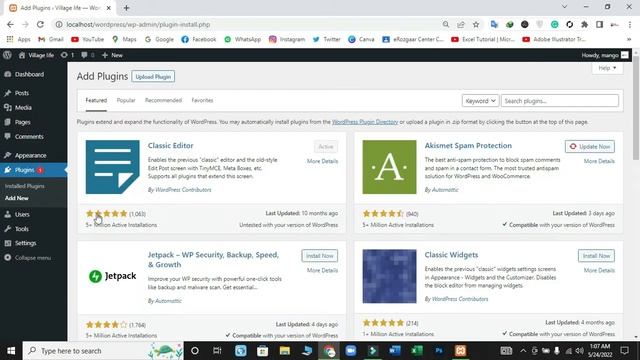Open updates indicator in admin bar

(x=68, y=55)
